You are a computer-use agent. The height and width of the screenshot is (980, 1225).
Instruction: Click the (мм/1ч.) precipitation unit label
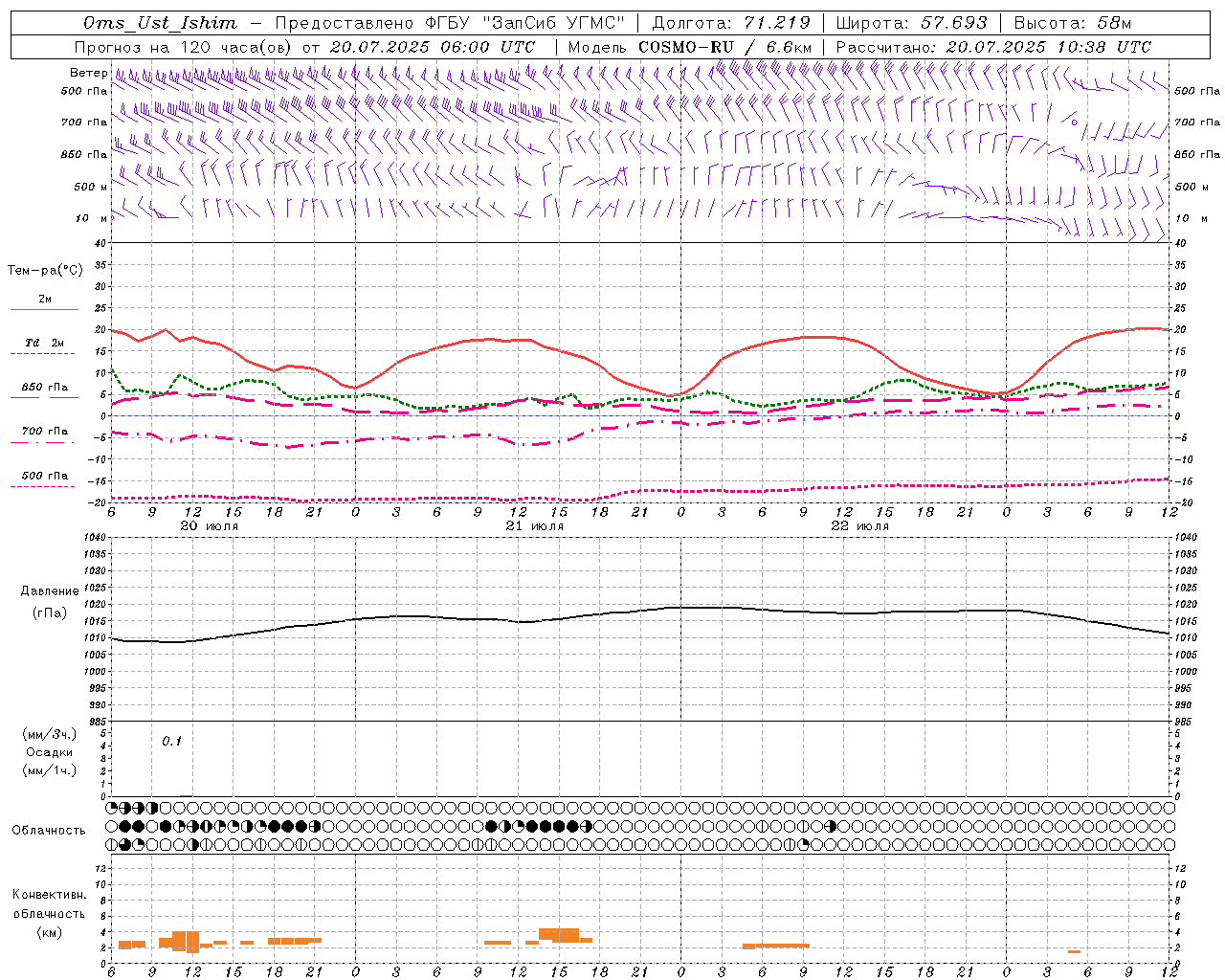point(49,770)
